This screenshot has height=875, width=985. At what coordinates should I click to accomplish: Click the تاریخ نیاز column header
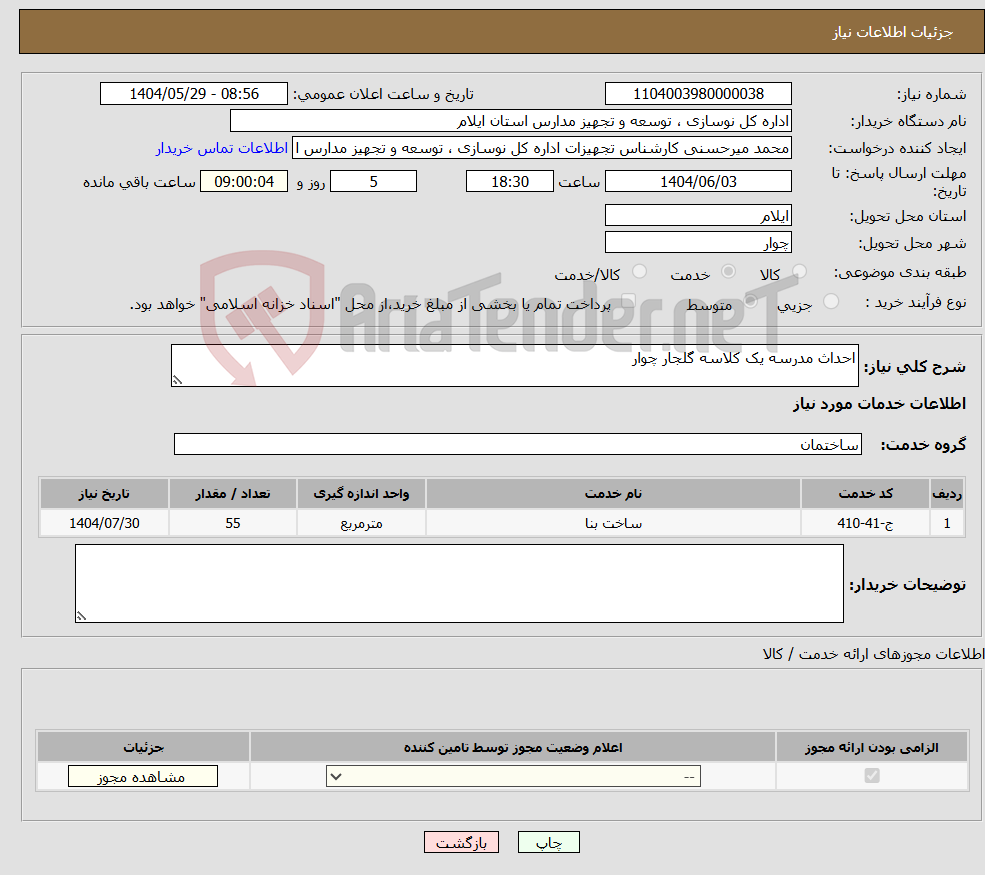104,494
